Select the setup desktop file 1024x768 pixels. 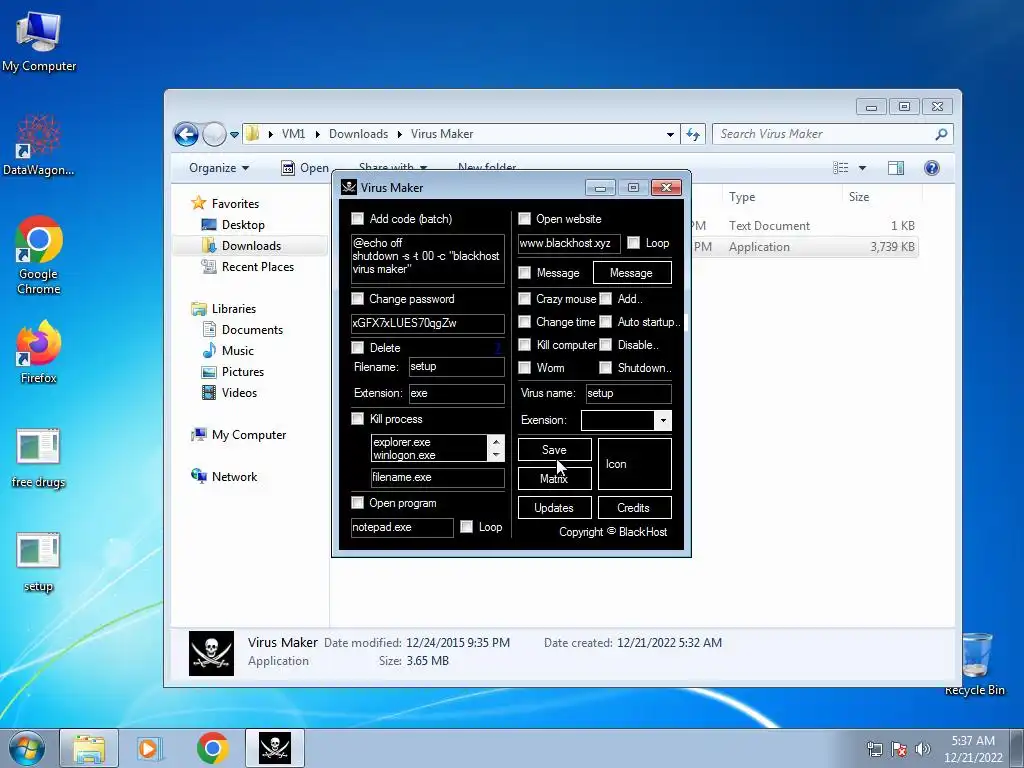click(x=39, y=562)
